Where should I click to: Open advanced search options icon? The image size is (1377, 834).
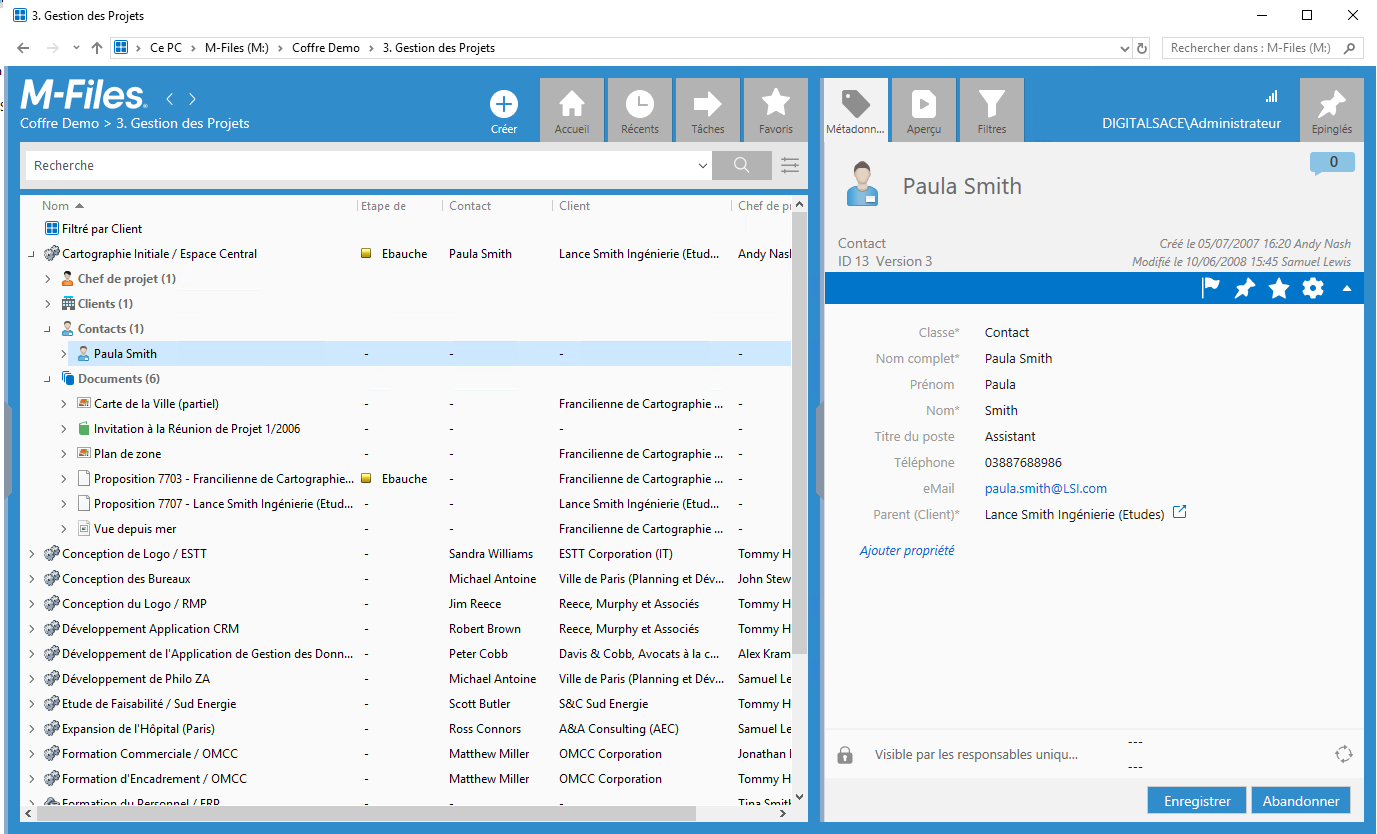[x=790, y=165]
